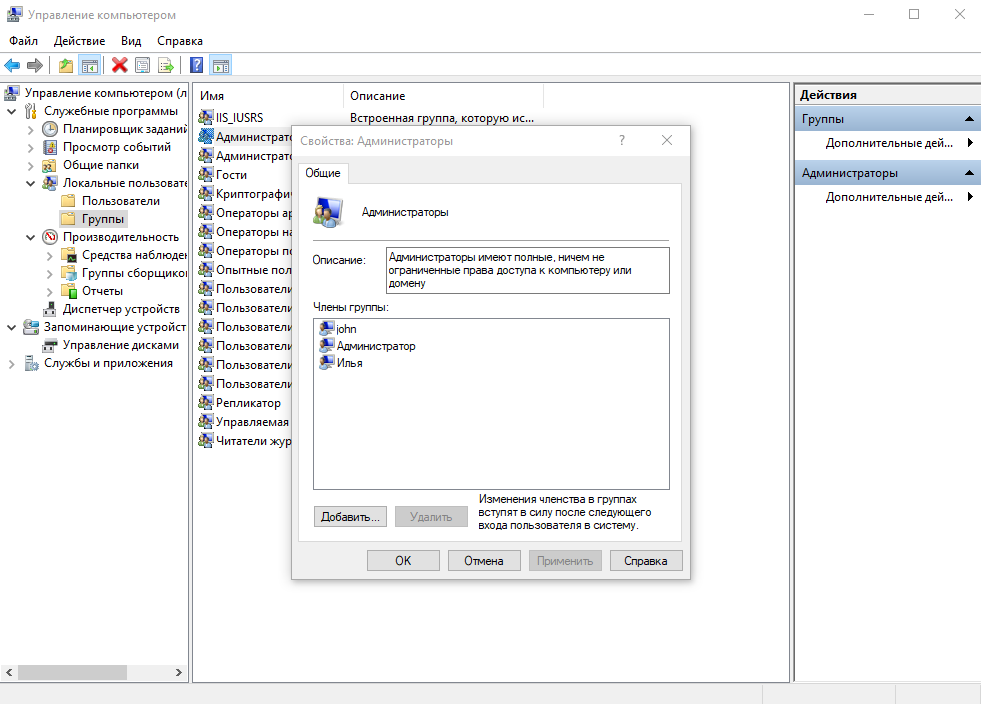Open the Справка menu
Viewport: 981px width, 704px height.
[180, 41]
